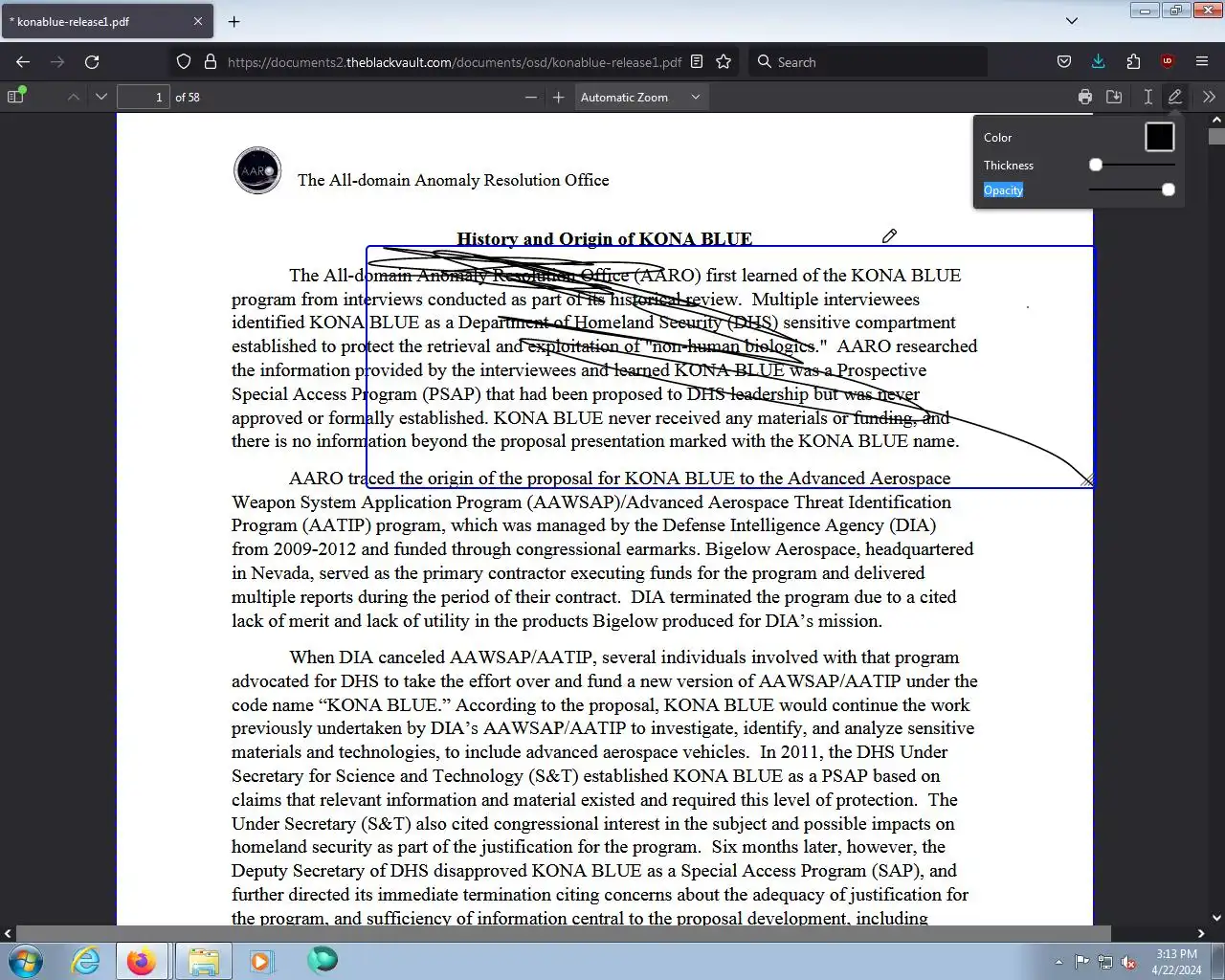Click the Thickness slider handle
Image resolution: width=1225 pixels, height=980 pixels.
point(1096,165)
